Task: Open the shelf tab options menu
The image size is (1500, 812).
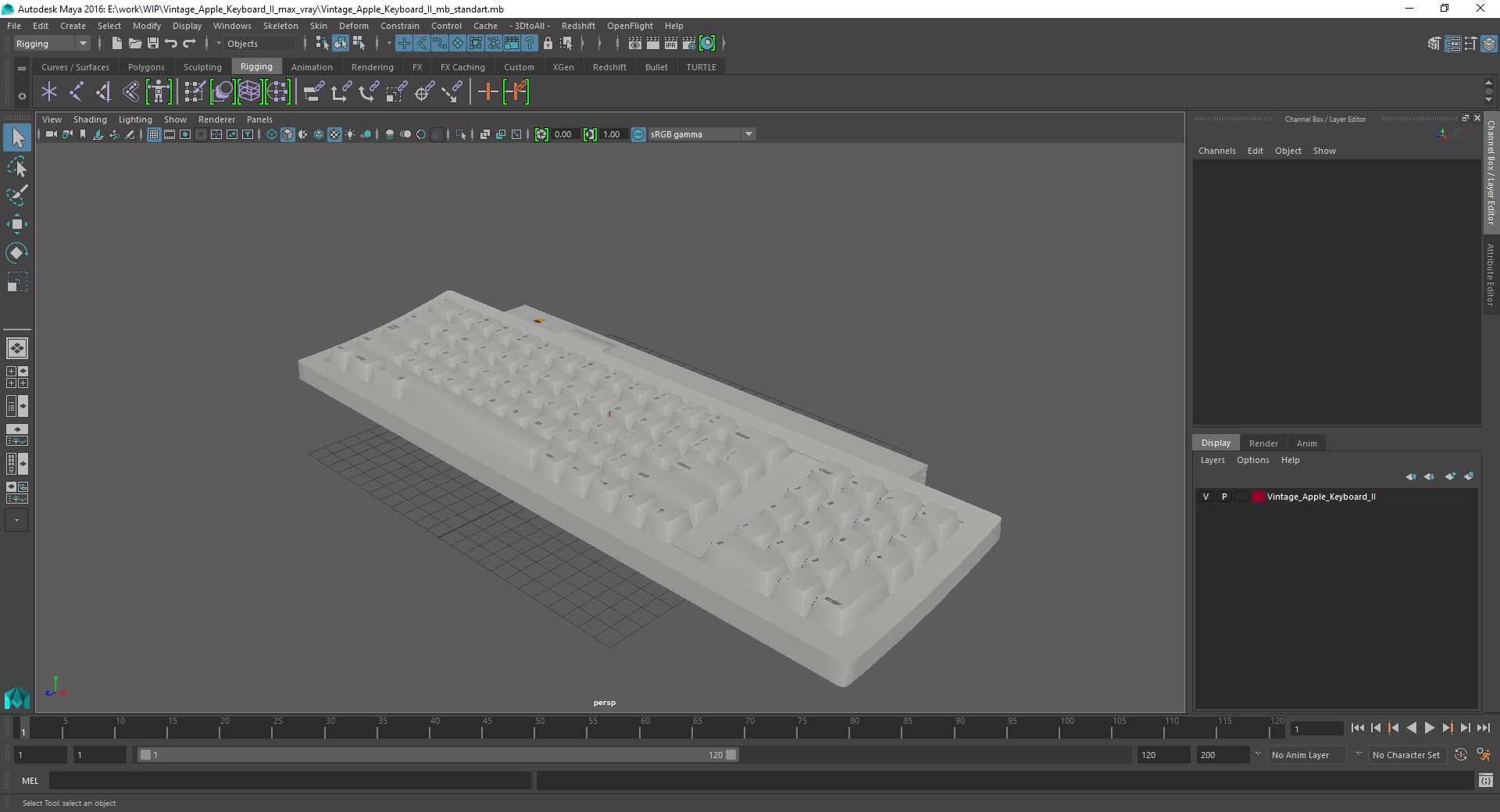Action: [x=22, y=69]
